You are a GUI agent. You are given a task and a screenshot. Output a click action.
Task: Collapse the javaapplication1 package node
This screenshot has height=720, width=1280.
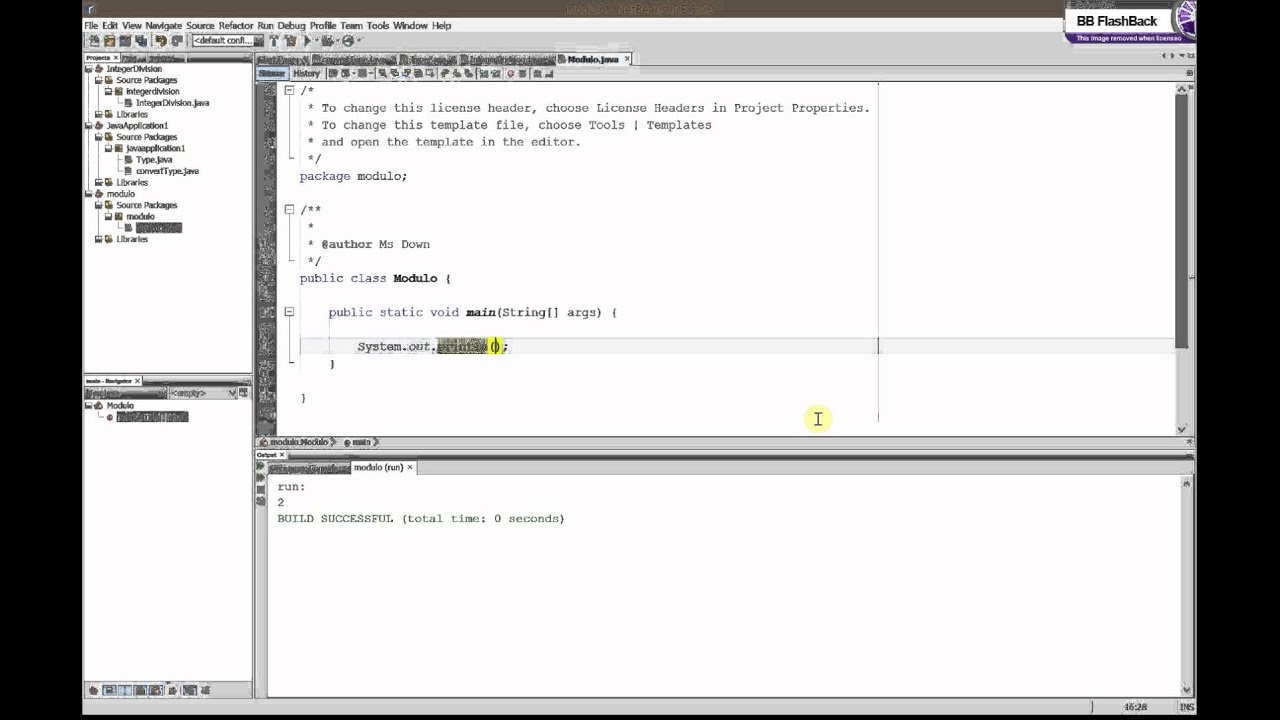pyautogui.click(x=108, y=148)
